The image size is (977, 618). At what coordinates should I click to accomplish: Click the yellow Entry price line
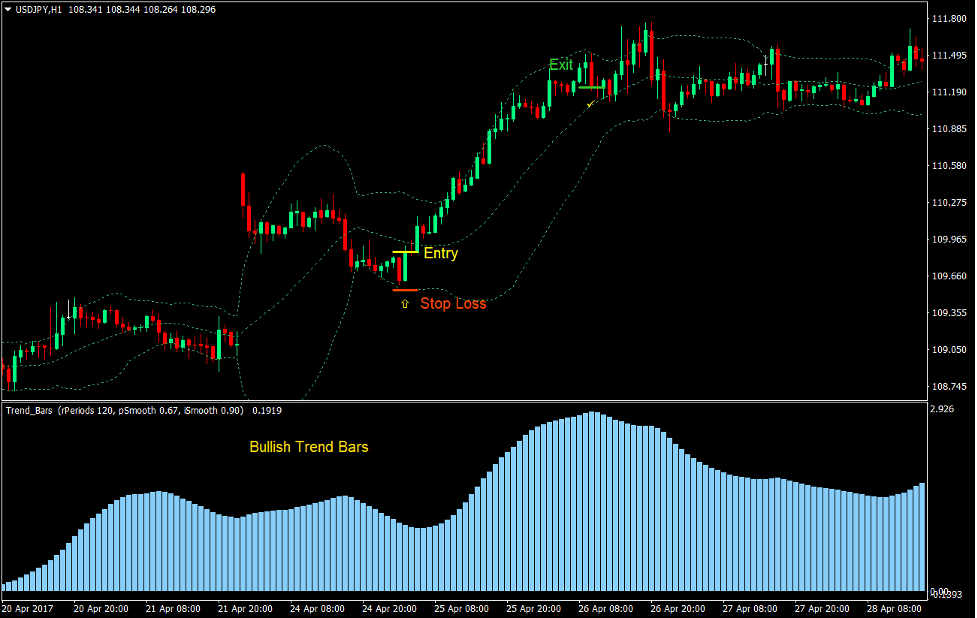pos(405,252)
